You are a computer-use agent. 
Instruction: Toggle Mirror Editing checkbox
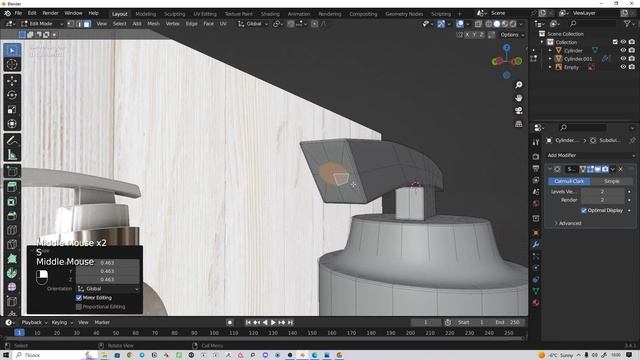[79, 298]
